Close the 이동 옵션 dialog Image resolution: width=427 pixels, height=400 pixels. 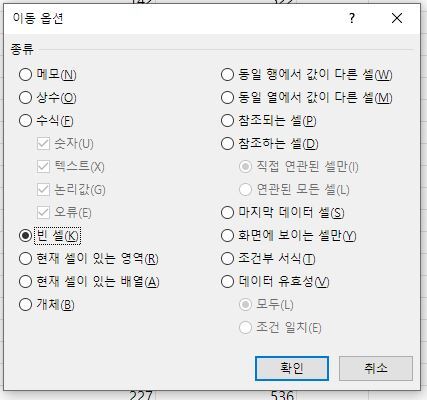(x=397, y=18)
